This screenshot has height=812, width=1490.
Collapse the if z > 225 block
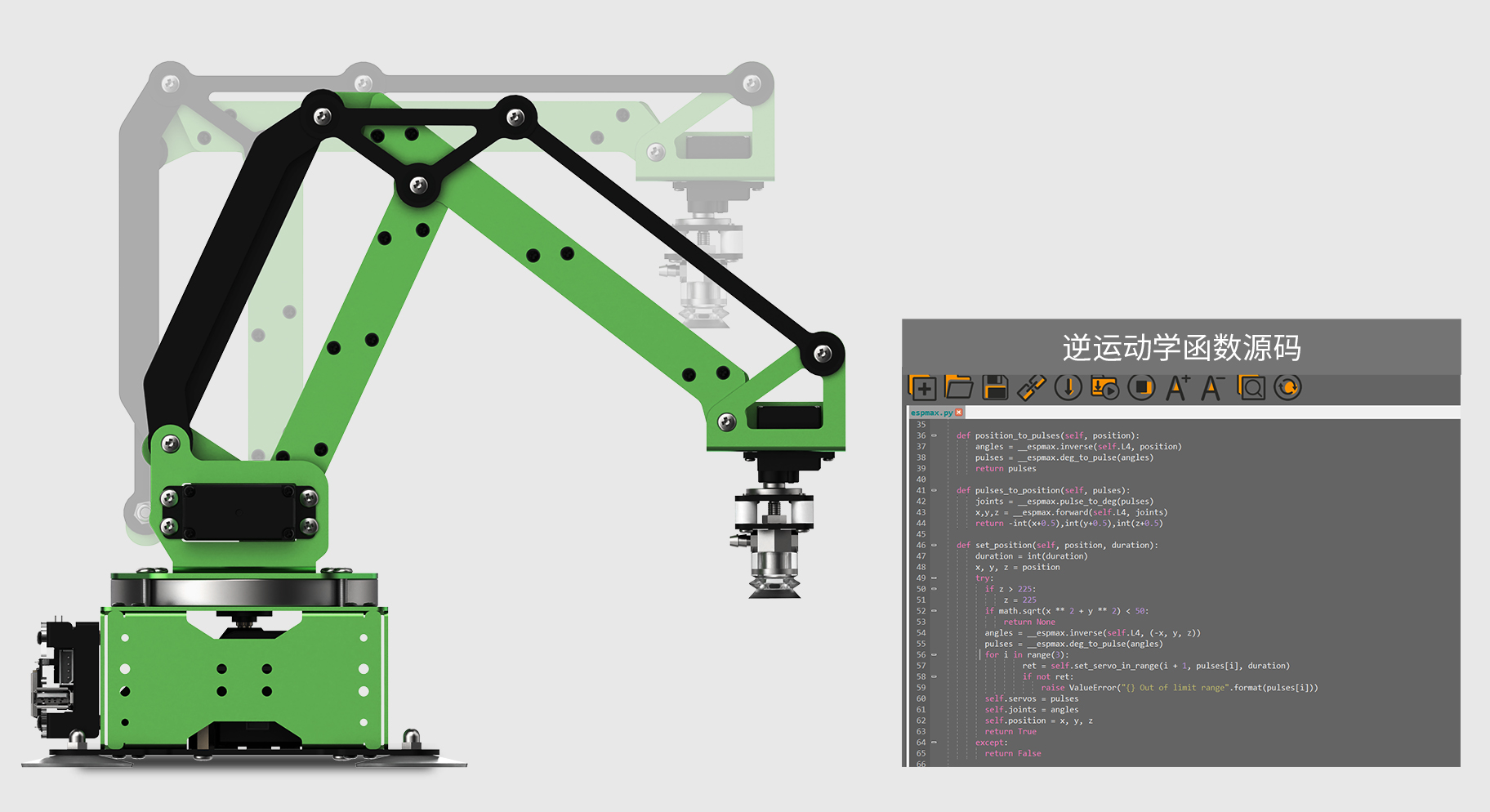[934, 589]
